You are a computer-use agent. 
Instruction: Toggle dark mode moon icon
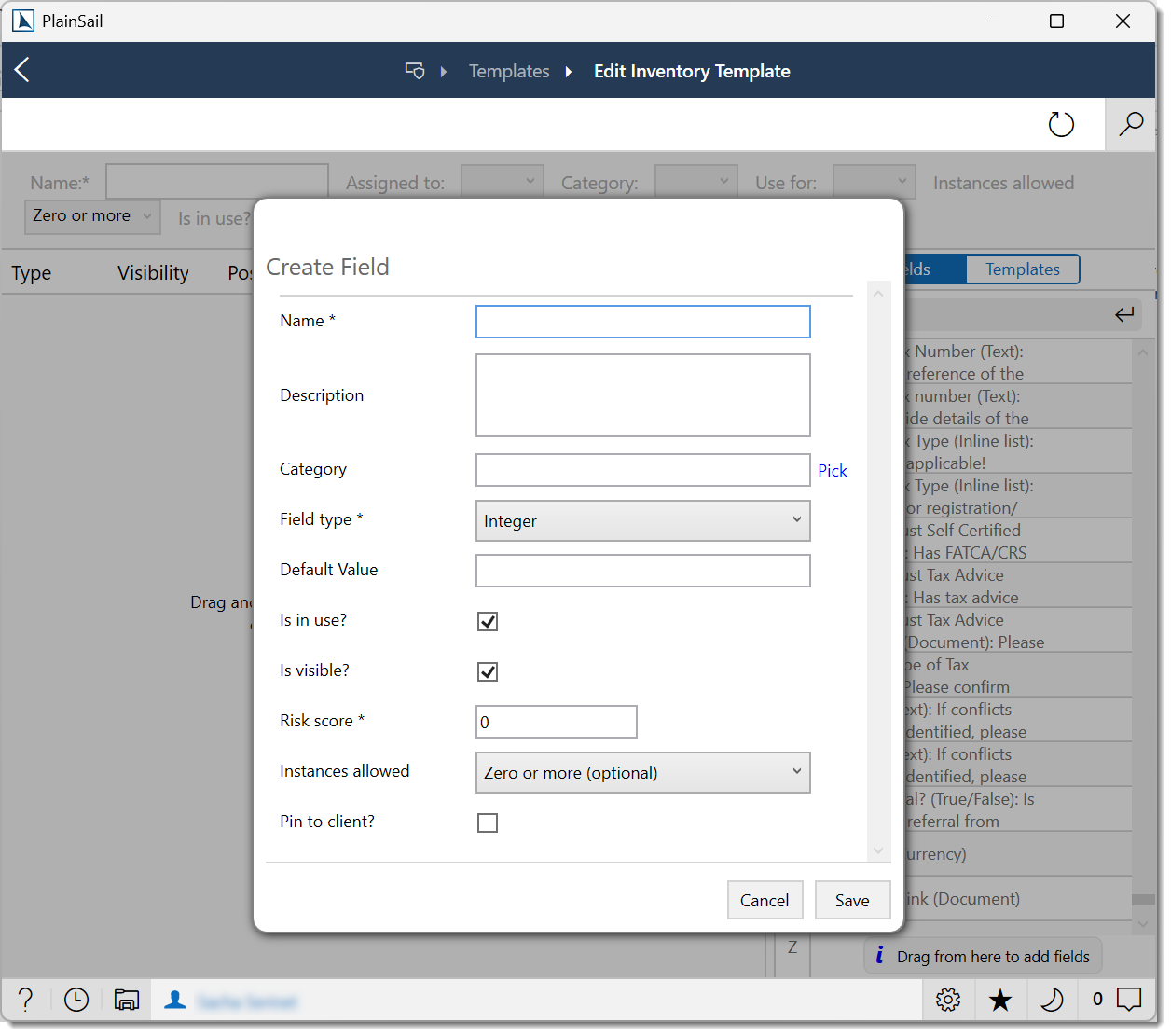[x=1051, y=1000]
